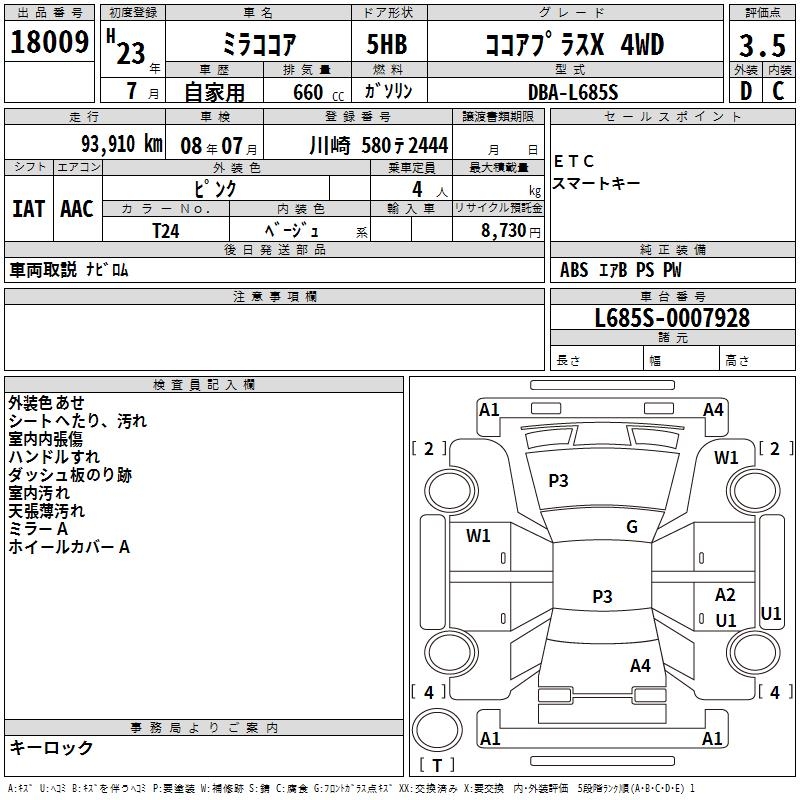Image resolution: width=800 pixels, height=800 pixels.
Task: Click the W1 mark on the left door
Action: (478, 536)
